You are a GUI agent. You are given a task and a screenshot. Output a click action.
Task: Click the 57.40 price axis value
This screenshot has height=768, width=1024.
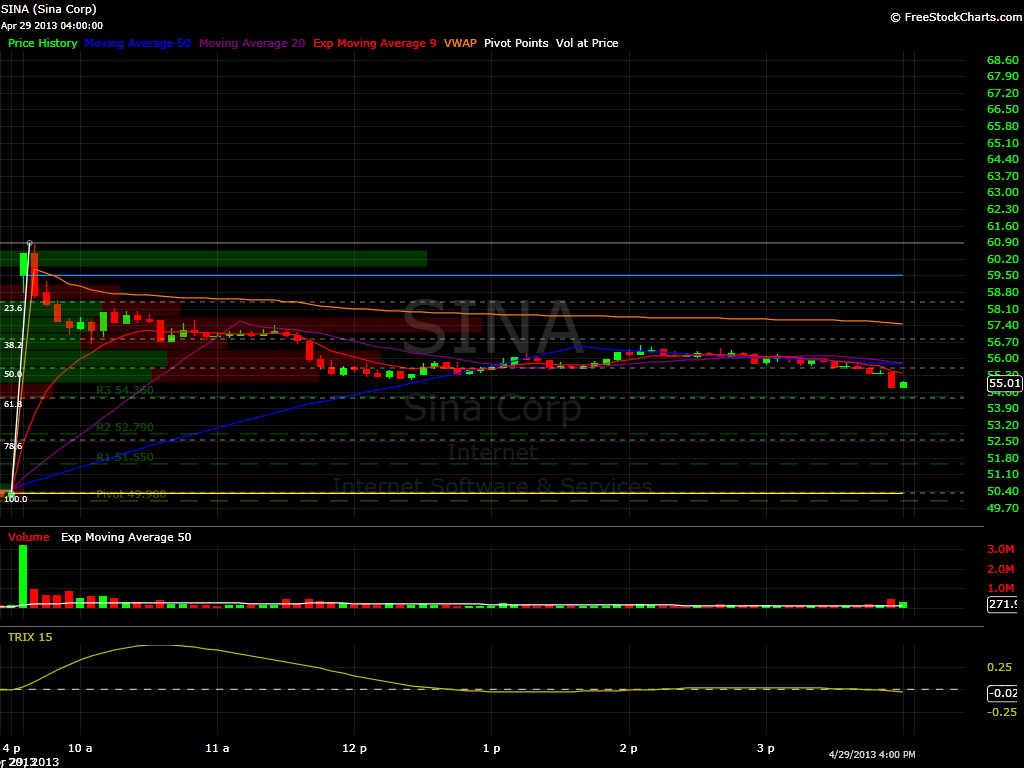pyautogui.click(x=1002, y=325)
